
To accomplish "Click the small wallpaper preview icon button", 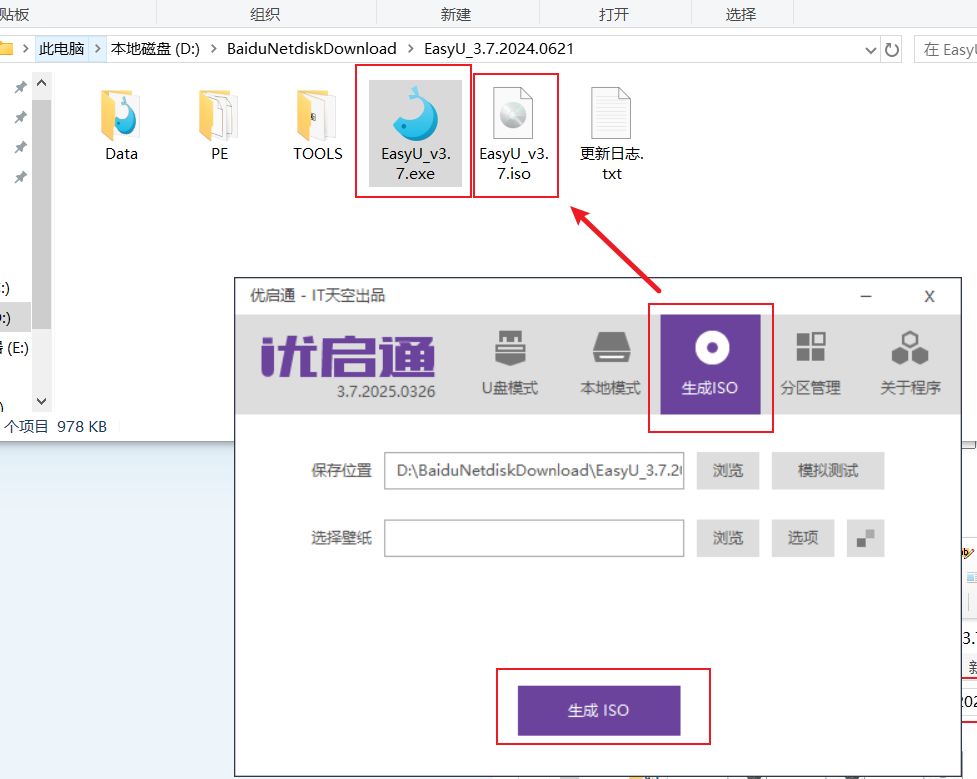I will coord(865,538).
